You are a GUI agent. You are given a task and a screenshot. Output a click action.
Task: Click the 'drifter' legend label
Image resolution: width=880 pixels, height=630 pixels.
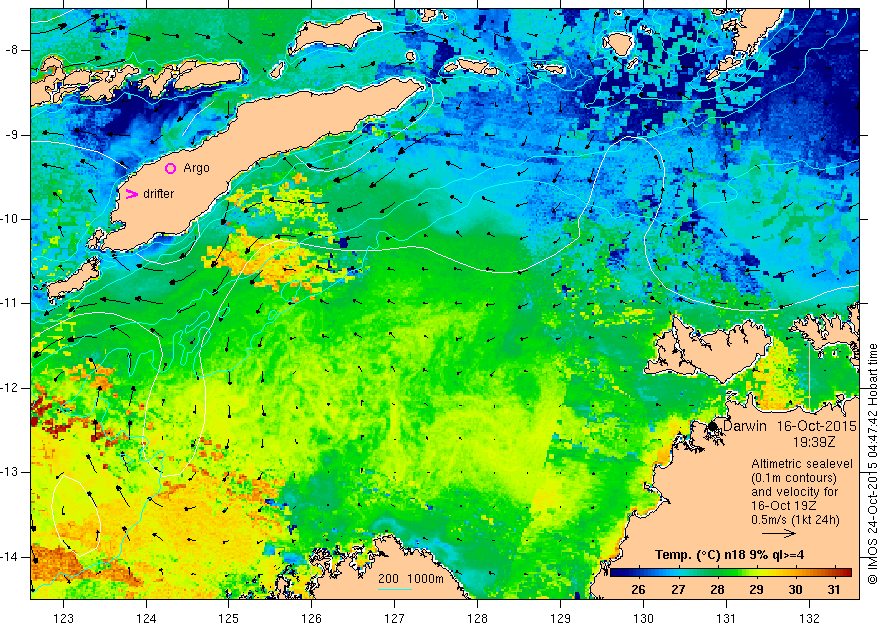[159, 194]
